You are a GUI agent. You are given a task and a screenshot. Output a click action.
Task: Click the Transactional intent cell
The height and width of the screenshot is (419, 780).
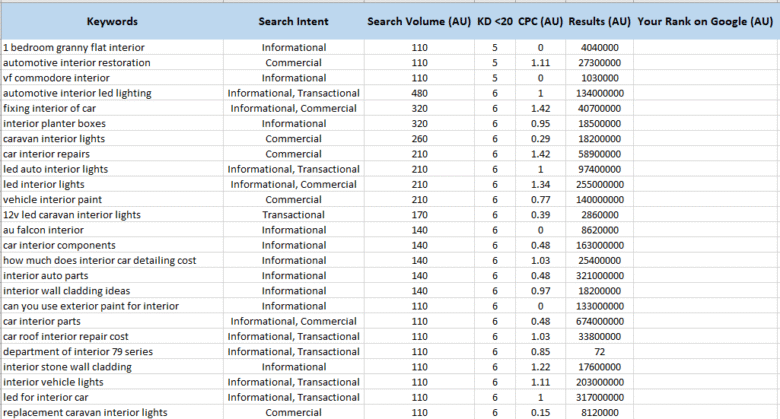[x=293, y=215]
